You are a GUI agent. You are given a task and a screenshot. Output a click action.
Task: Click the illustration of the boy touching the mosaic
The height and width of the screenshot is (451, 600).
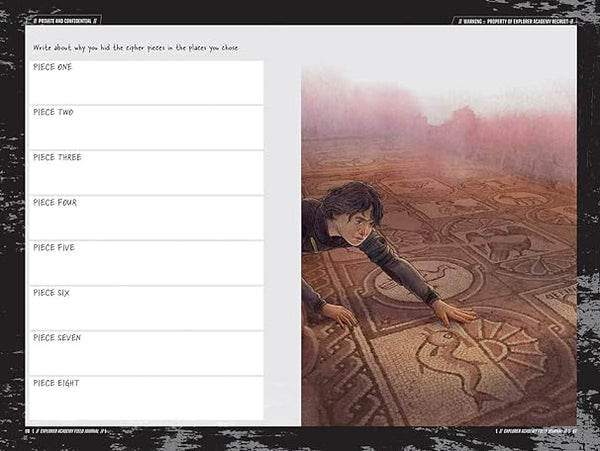(439, 247)
